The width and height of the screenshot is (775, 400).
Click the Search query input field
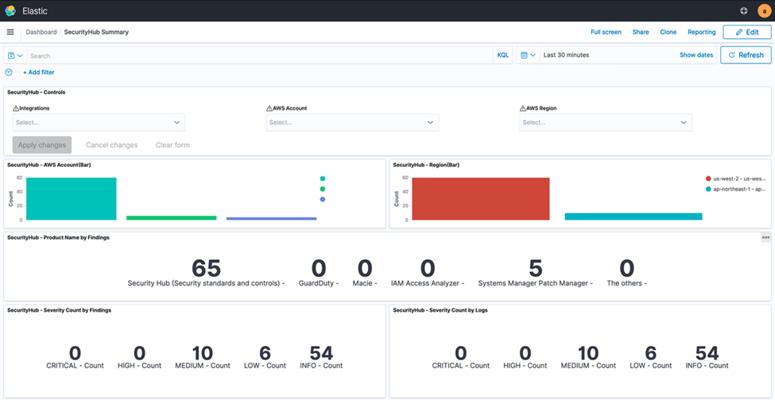click(x=260, y=55)
